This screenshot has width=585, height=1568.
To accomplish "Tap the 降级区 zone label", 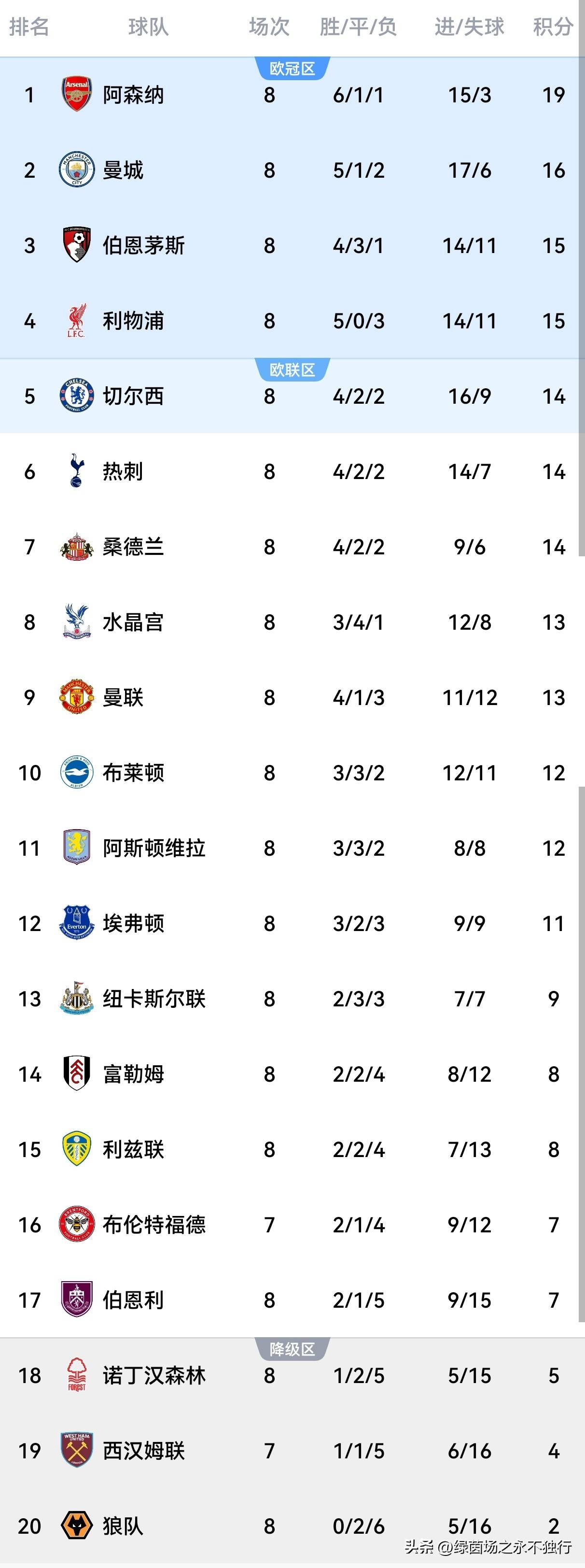I will pyautogui.click(x=292, y=1349).
